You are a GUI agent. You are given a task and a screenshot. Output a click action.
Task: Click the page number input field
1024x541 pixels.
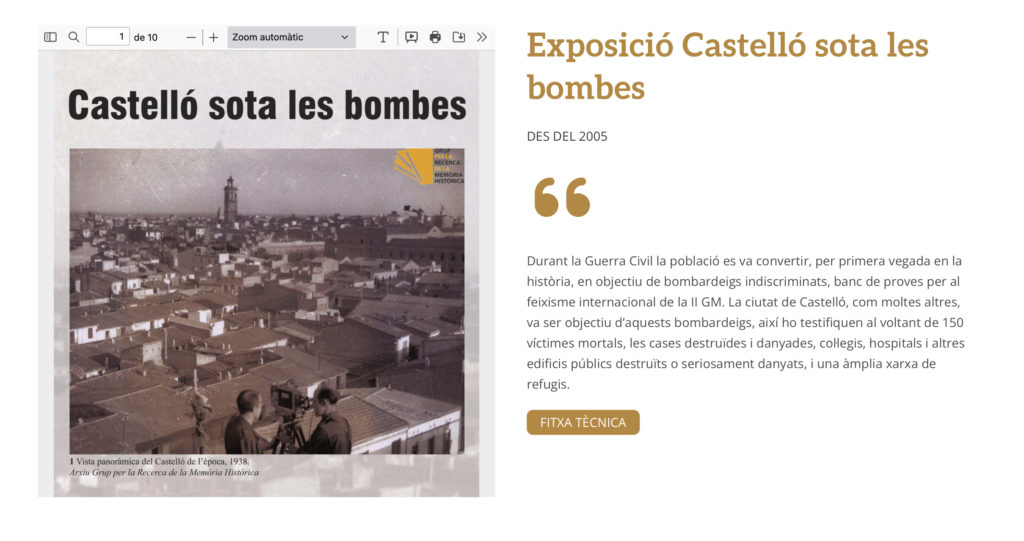tap(108, 37)
